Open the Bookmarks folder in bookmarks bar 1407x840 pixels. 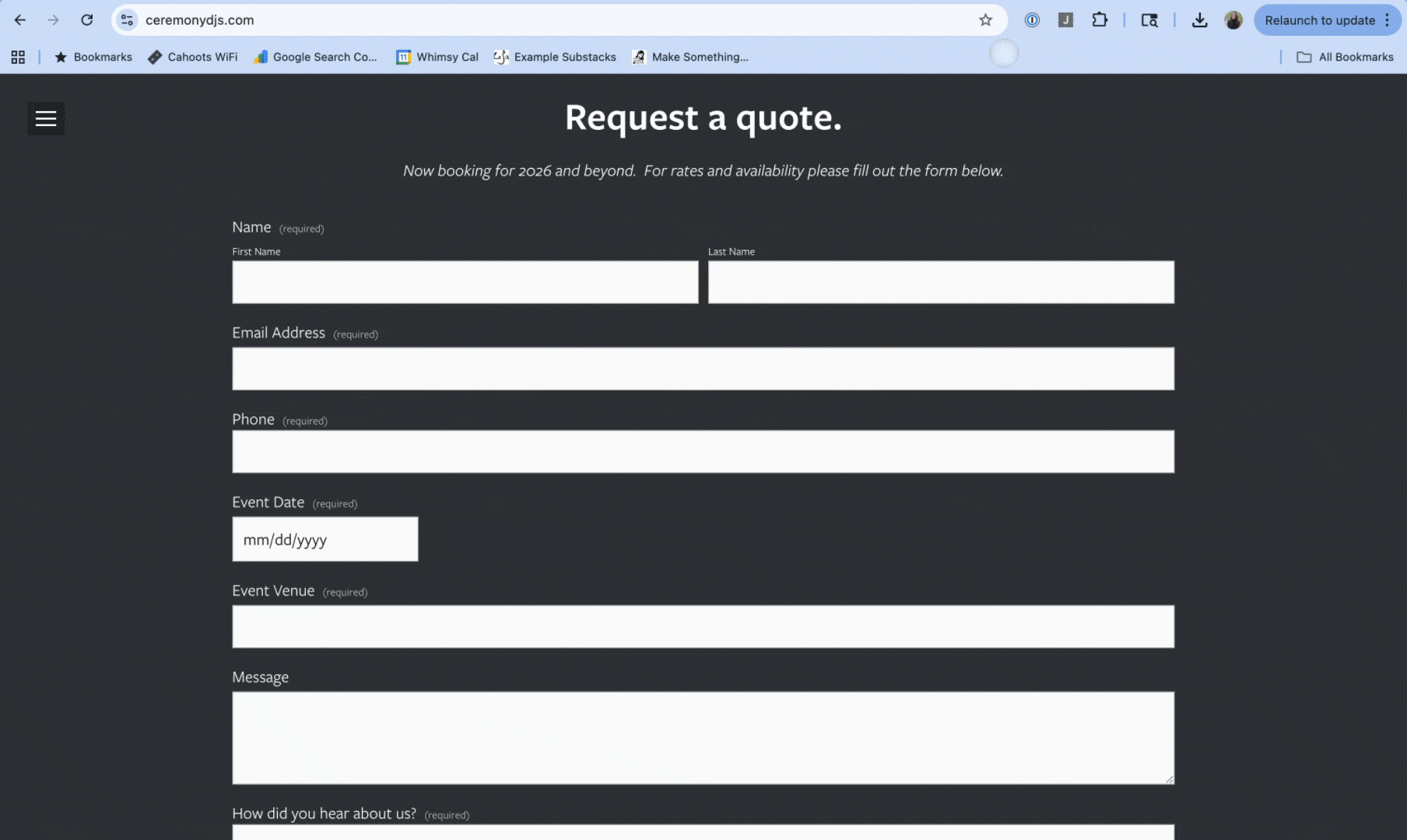click(93, 57)
